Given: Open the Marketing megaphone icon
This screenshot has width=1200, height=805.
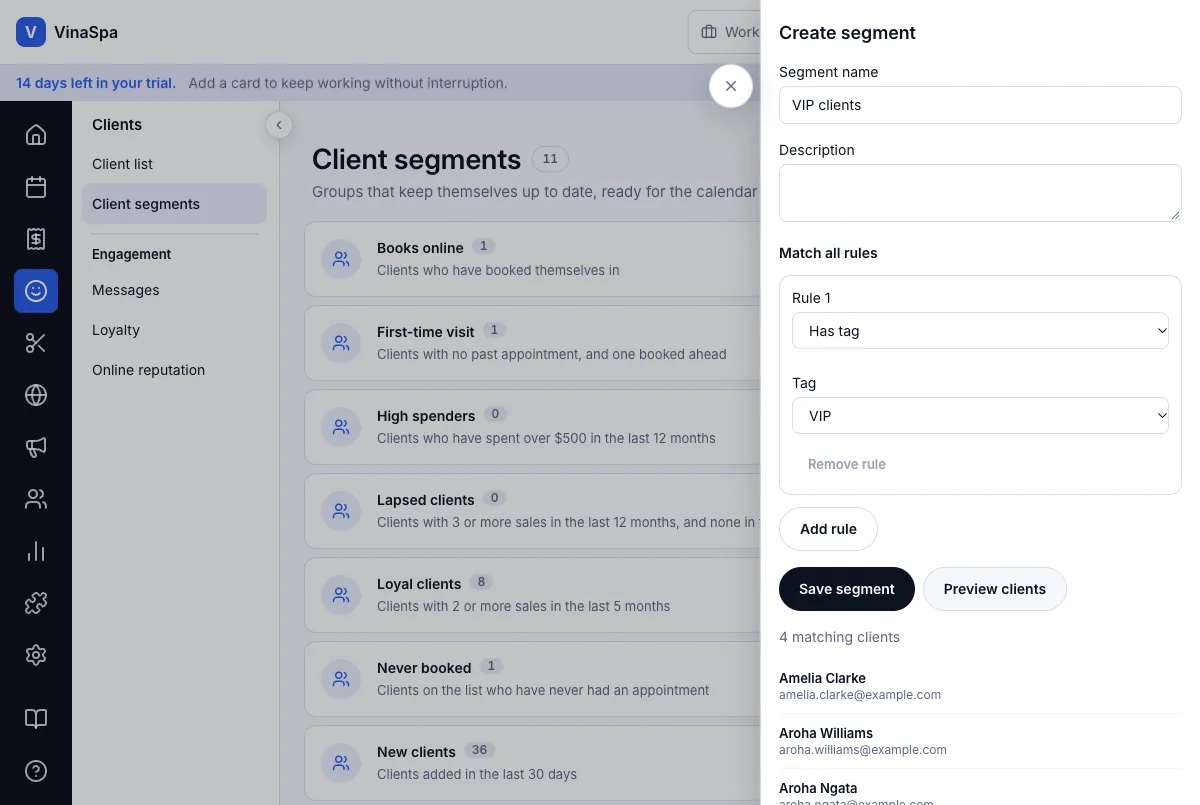Looking at the screenshot, I should click(x=36, y=447).
